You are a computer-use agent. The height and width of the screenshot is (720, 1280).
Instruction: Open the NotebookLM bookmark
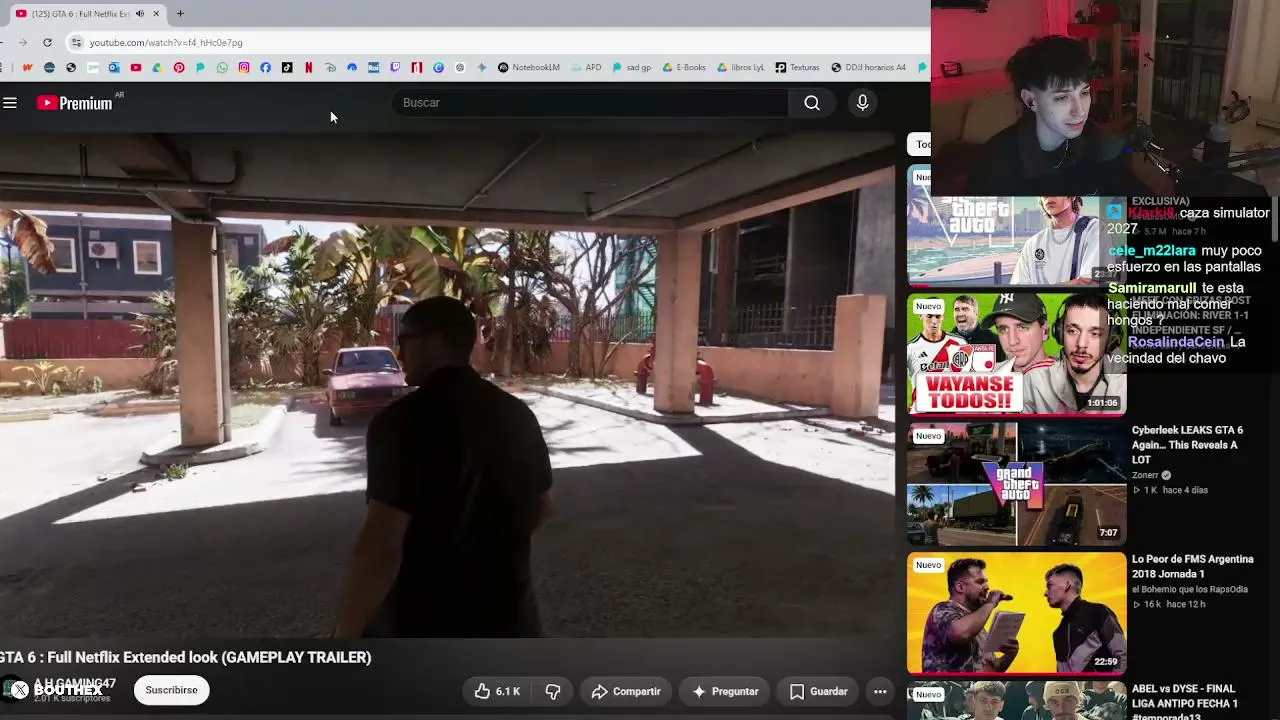(x=529, y=67)
